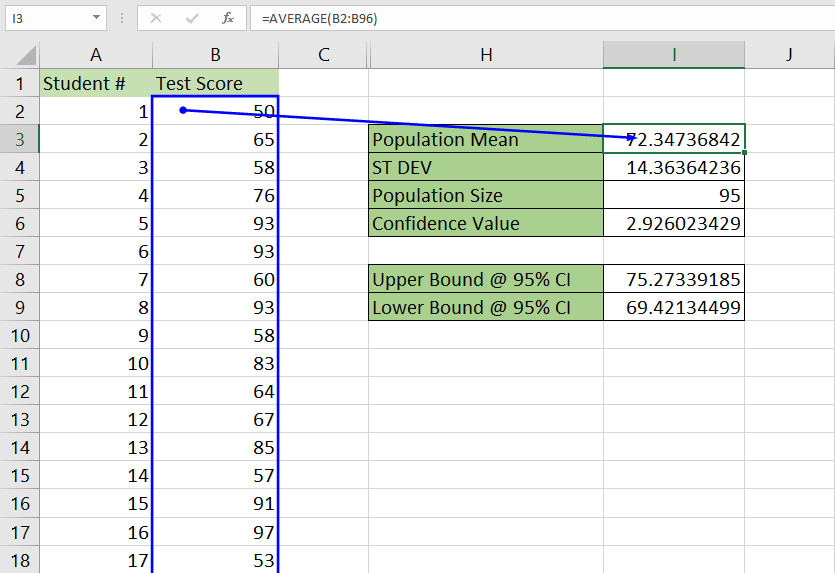Select column C header
Viewport: 835px width, 573px height.
(323, 55)
